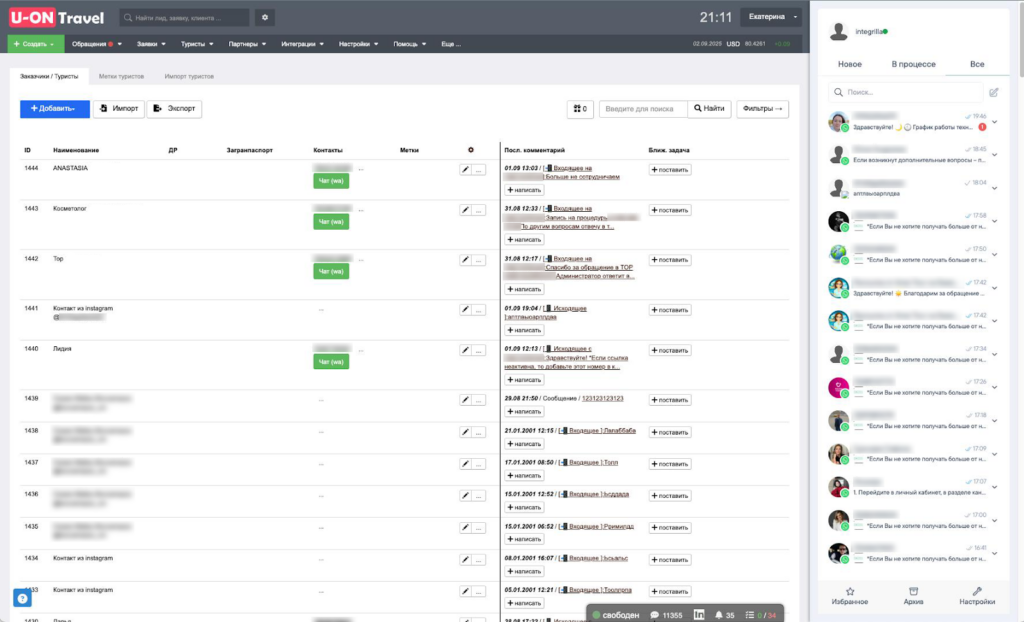Viewport: 1024px width, 622px height.
Task: Switch to the Метки туристов tab
Action: [121, 76]
